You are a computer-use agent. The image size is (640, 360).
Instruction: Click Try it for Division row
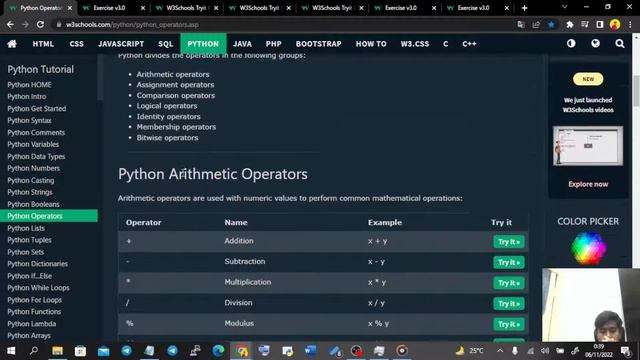coord(509,304)
